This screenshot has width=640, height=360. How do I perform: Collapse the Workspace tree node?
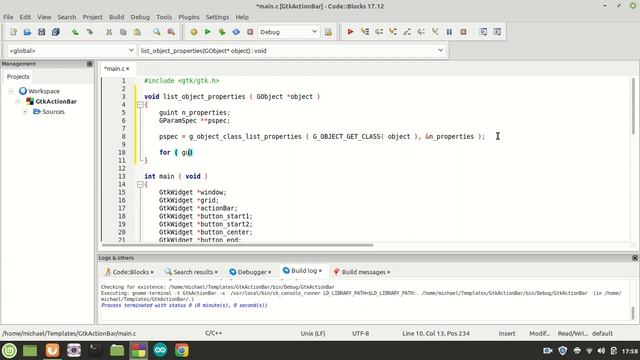pos(11,91)
